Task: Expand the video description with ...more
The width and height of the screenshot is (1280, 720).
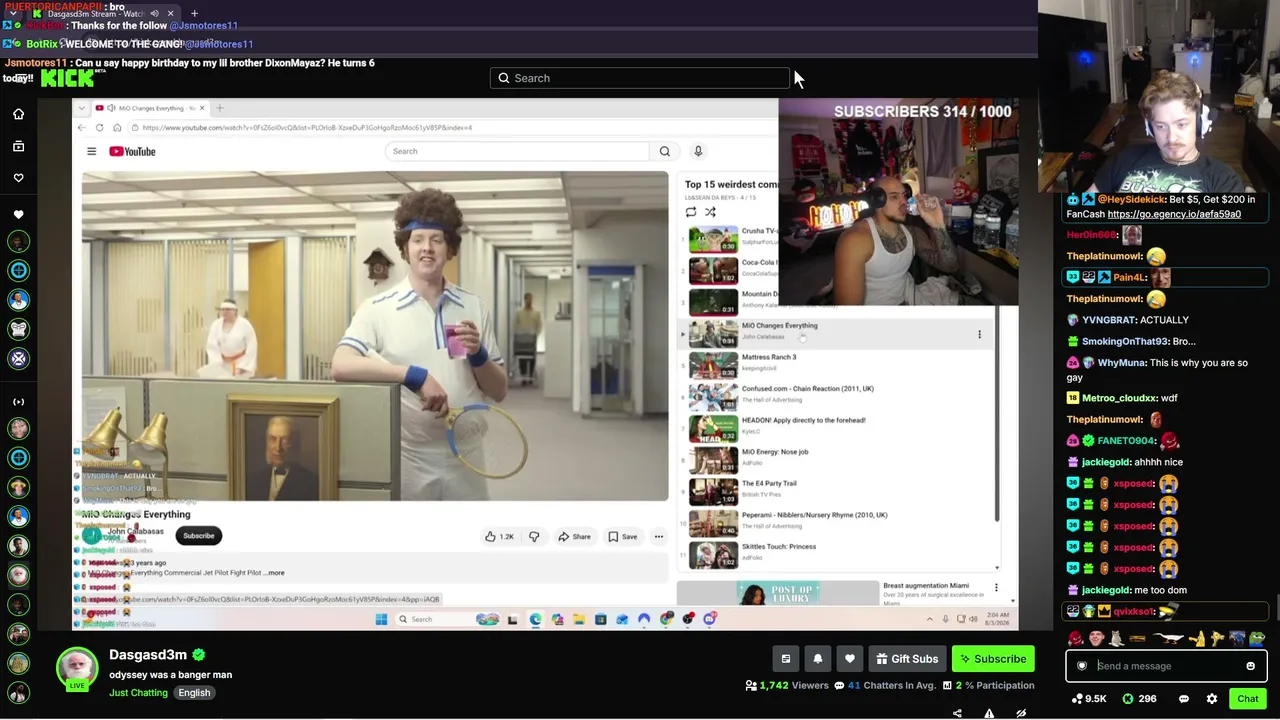Action: pyautogui.click(x=275, y=573)
